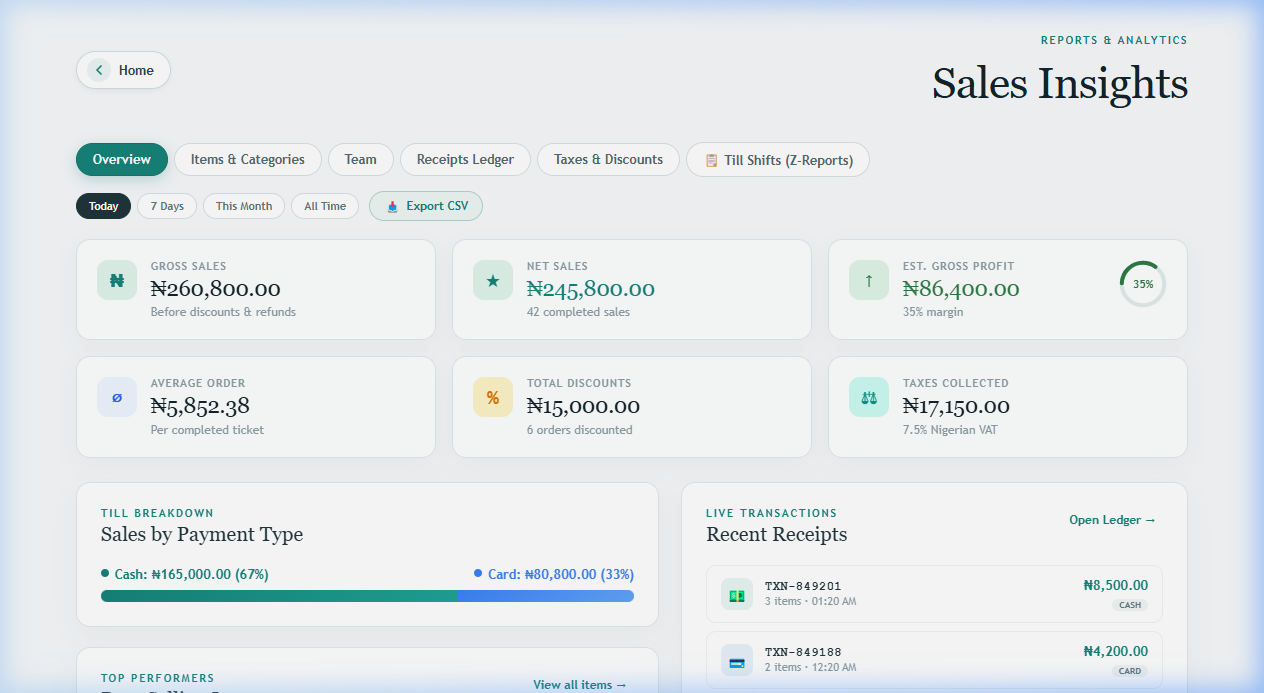Screen dimensions: 1264x693
Task: Filter to the last 7 Days
Action: click(x=167, y=206)
